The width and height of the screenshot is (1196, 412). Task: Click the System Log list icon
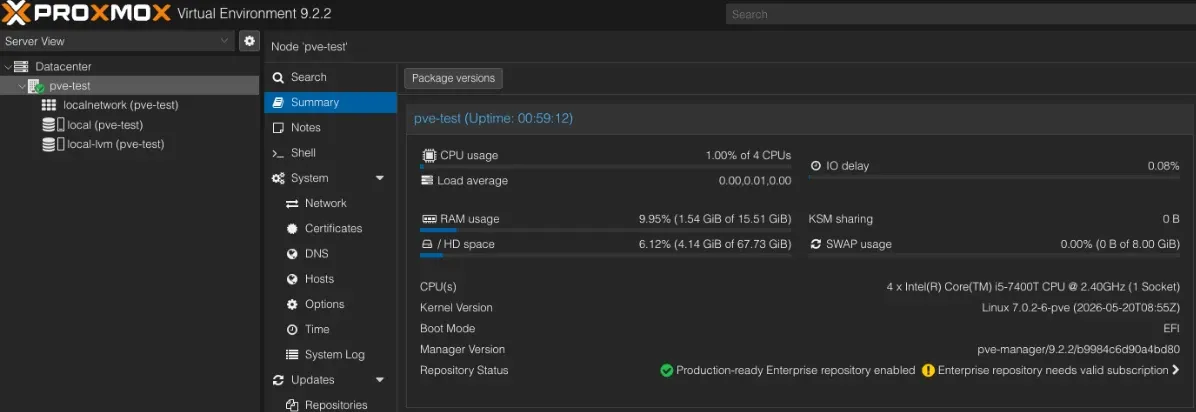(292, 355)
